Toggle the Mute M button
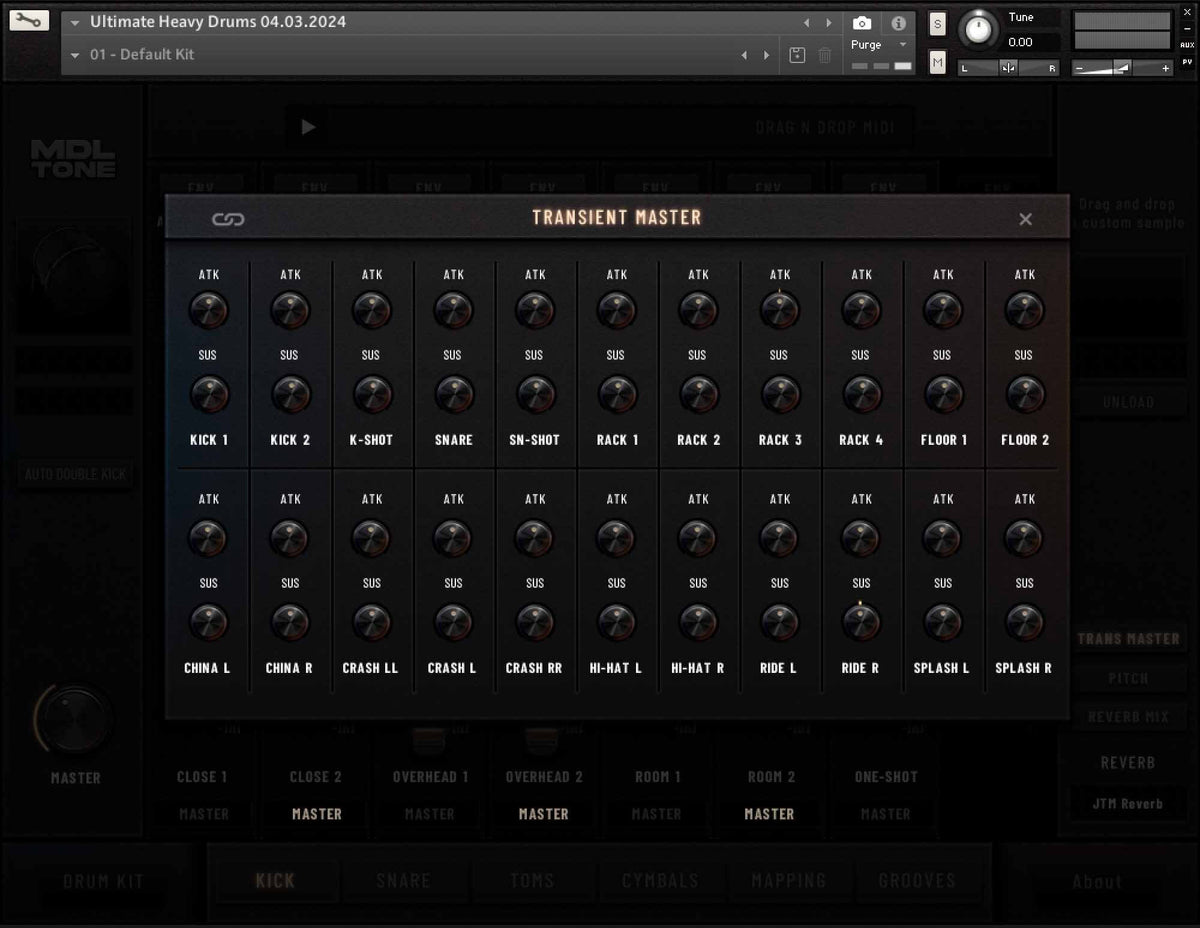The height and width of the screenshot is (928, 1200). 937,63
